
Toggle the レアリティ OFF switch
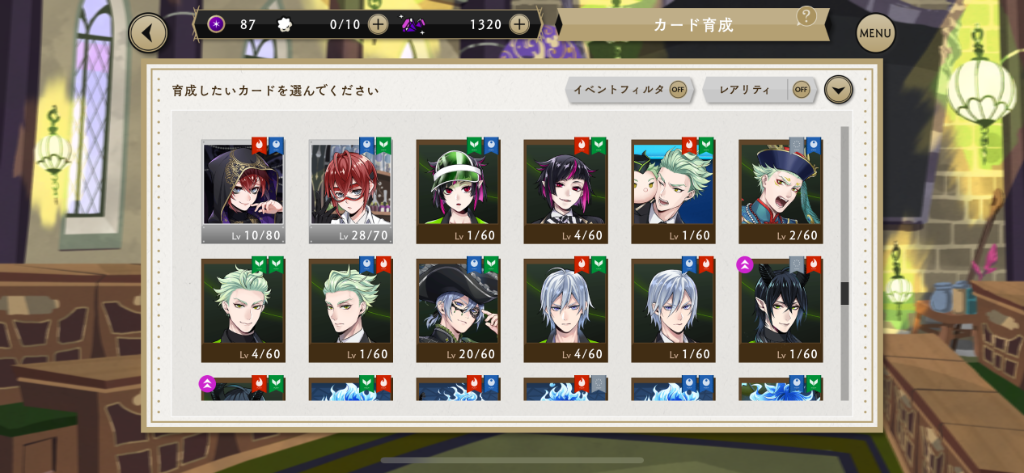click(801, 90)
